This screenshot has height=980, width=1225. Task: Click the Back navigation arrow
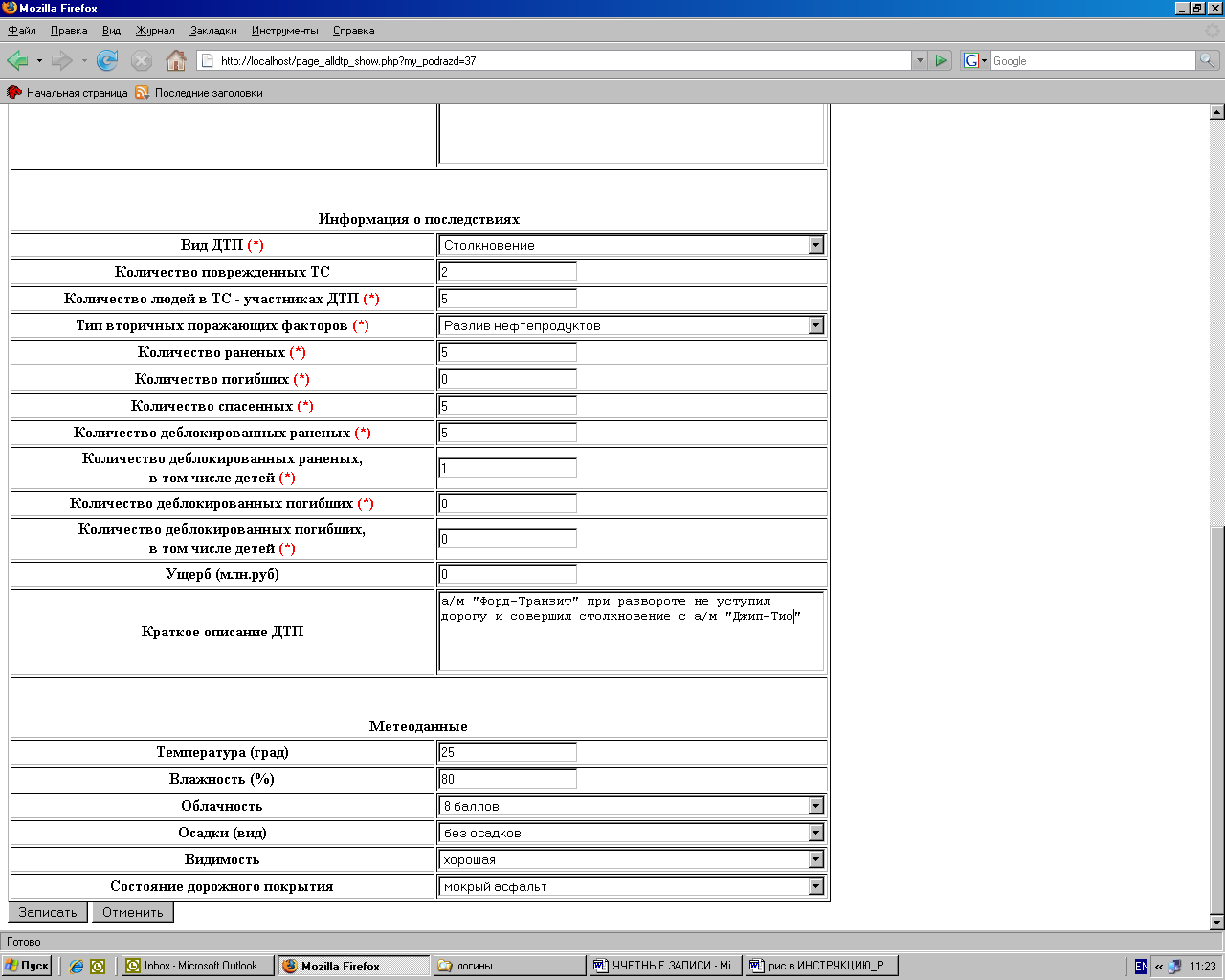coord(17,61)
